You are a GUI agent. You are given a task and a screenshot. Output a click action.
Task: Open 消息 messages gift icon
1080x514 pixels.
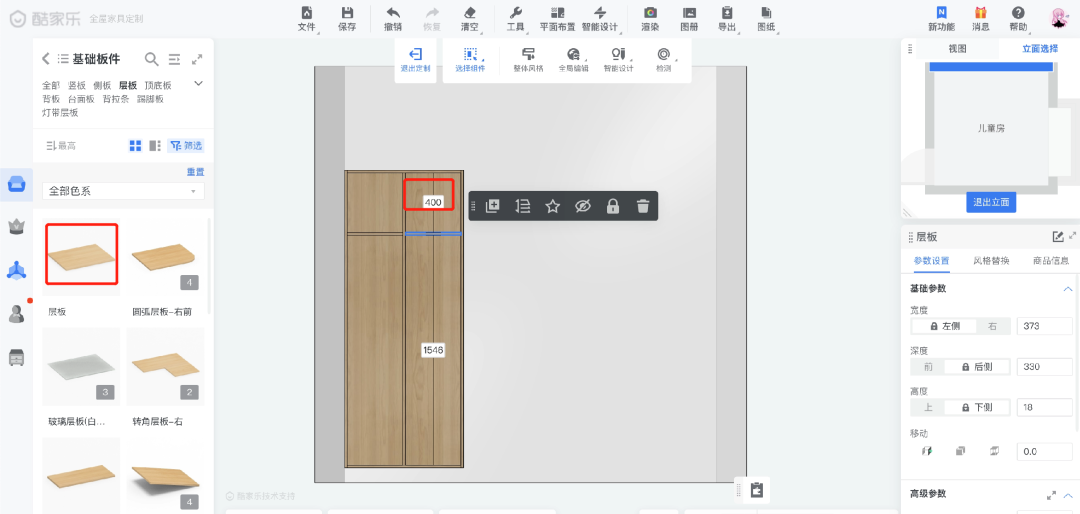pyautogui.click(x=981, y=19)
